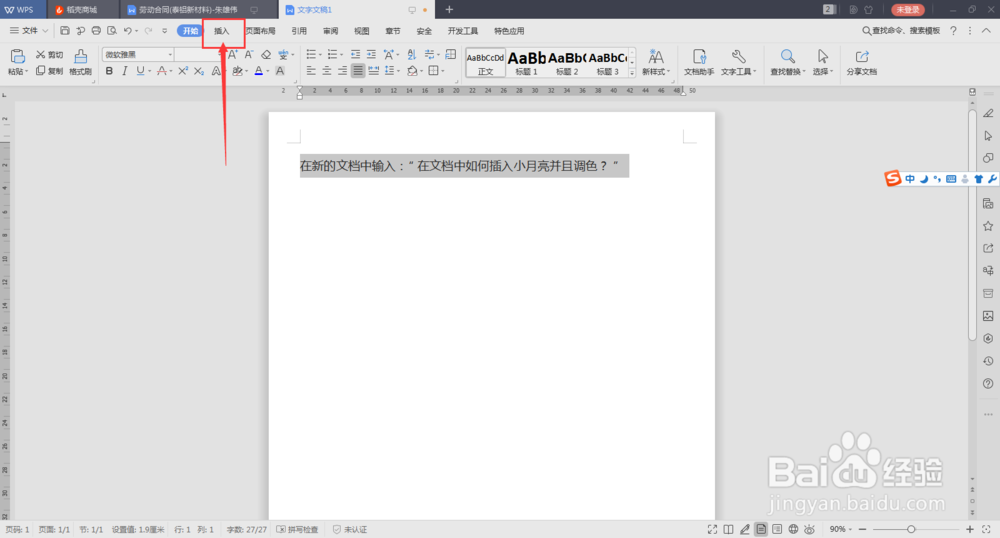
Task: Switch to reading layout view icon
Action: click(x=728, y=529)
